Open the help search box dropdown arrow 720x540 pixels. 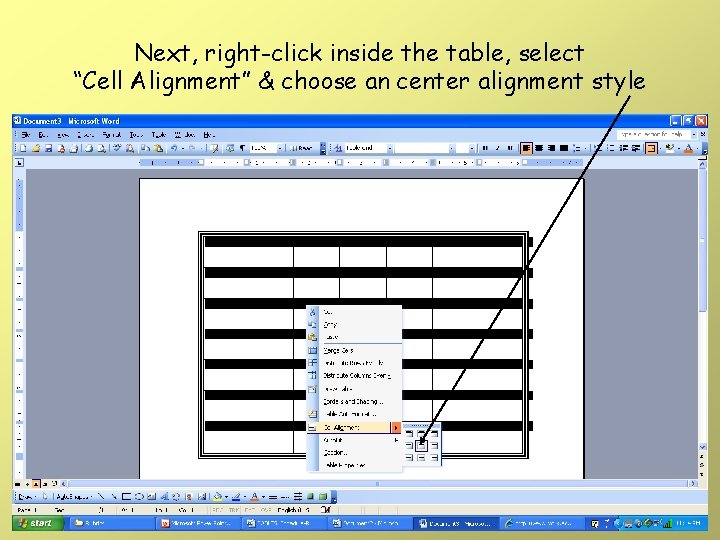click(694, 134)
